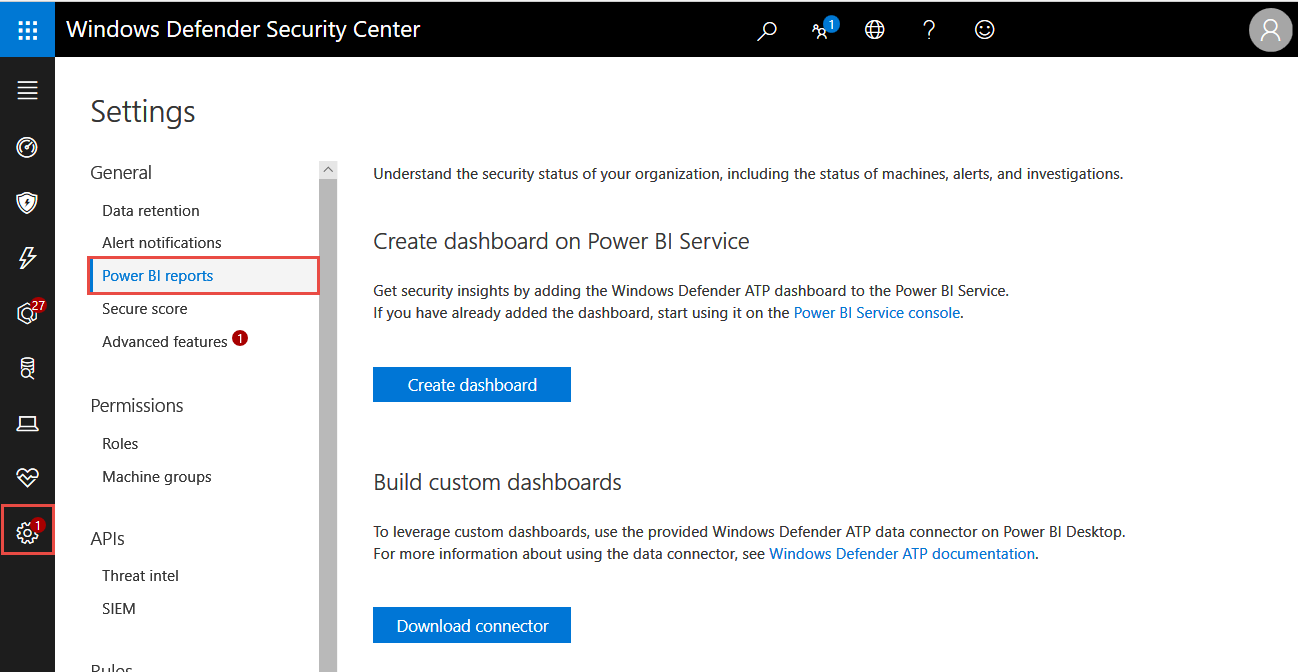Open the globe language settings icon

click(x=875, y=30)
